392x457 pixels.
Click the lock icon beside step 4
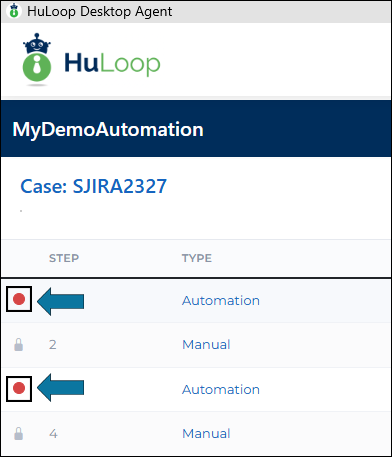[19, 433]
